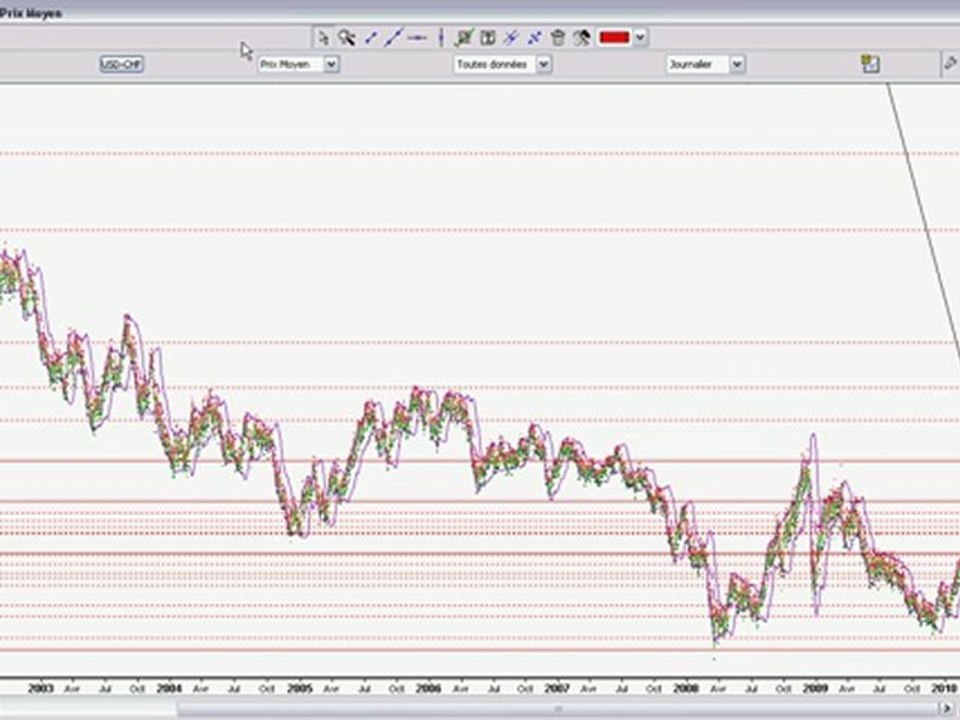Click the scroll right arrow button
This screenshot has width=960, height=720.
[x=948, y=709]
